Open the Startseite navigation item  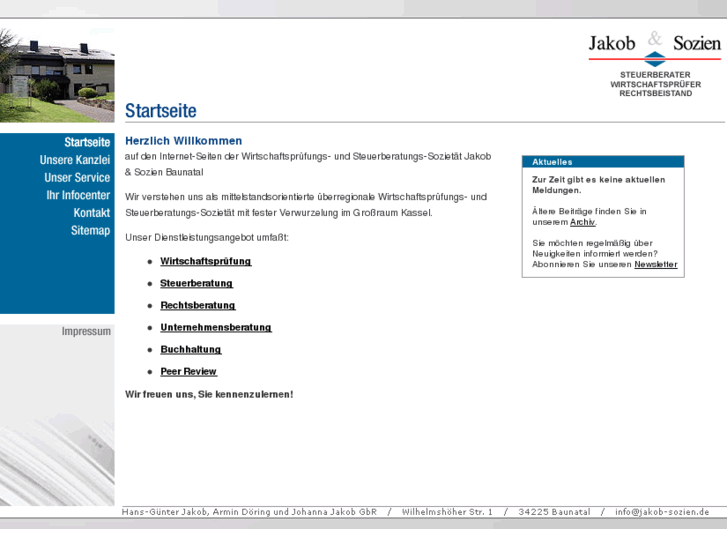[x=87, y=142]
